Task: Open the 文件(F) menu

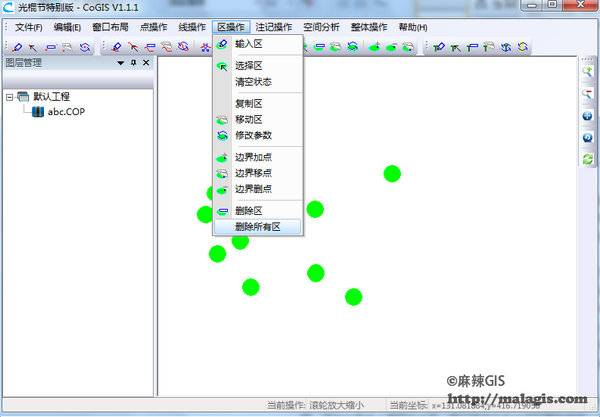Action: [29, 27]
